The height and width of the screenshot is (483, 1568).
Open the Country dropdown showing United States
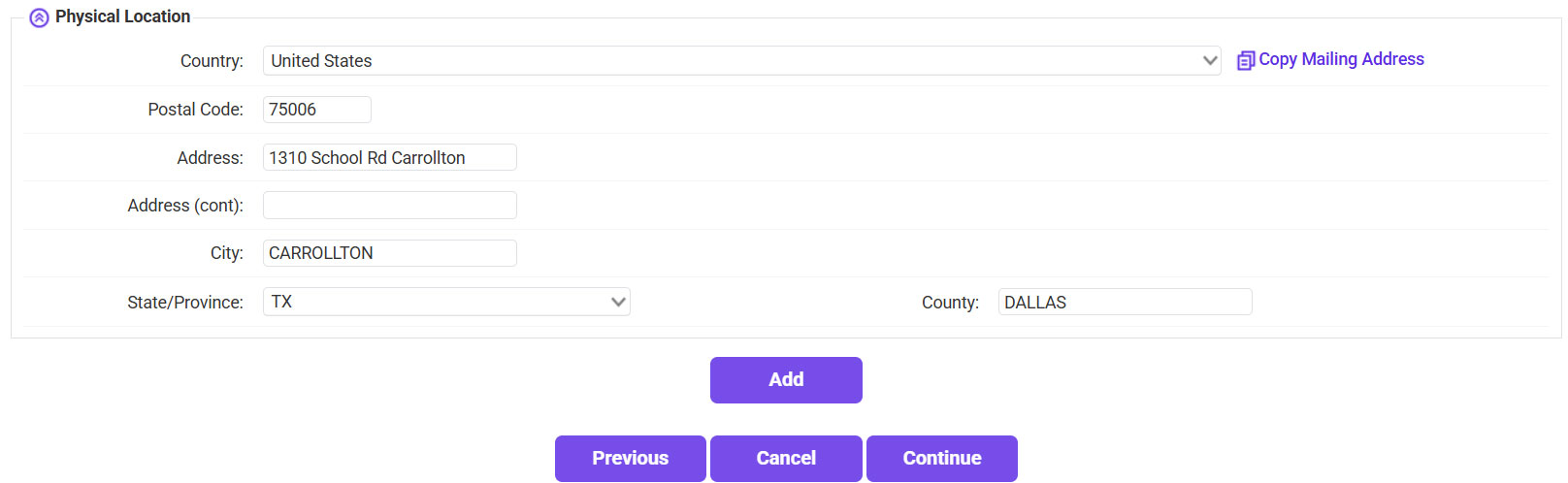[x=741, y=61]
